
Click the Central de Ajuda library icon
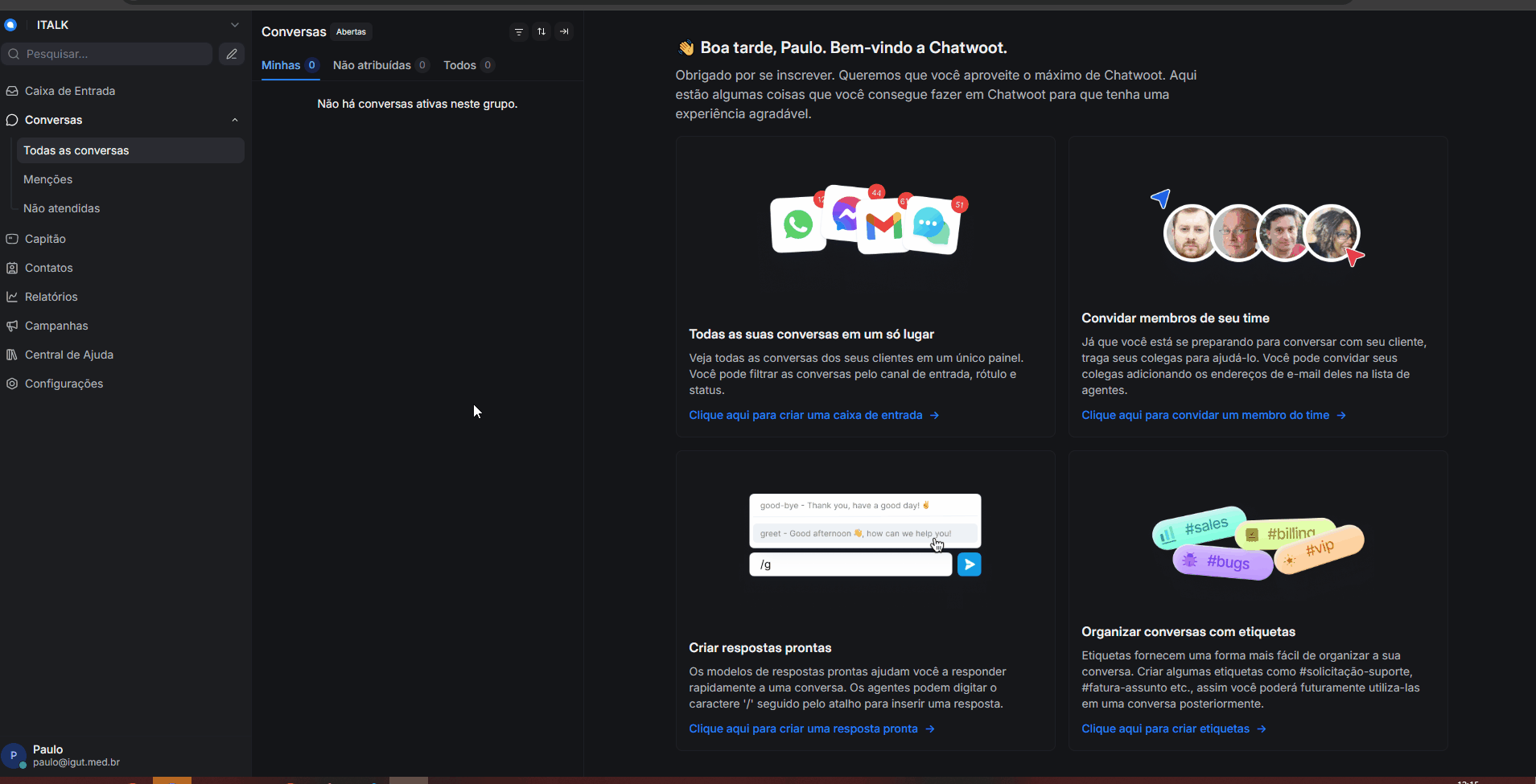tap(12, 355)
